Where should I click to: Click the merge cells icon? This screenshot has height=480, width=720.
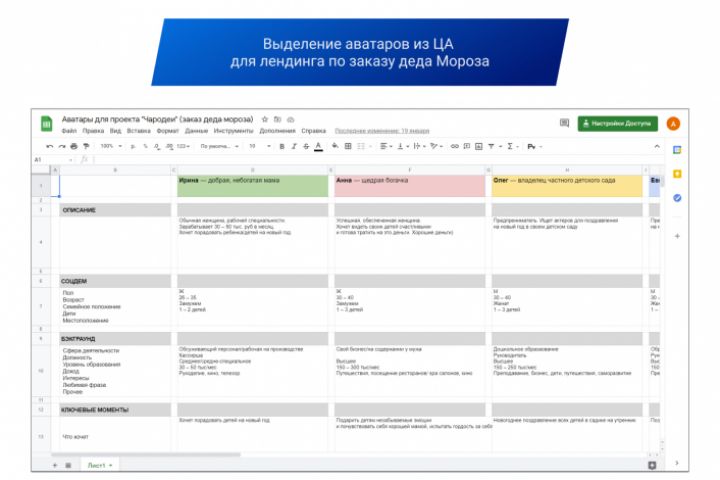click(x=363, y=147)
